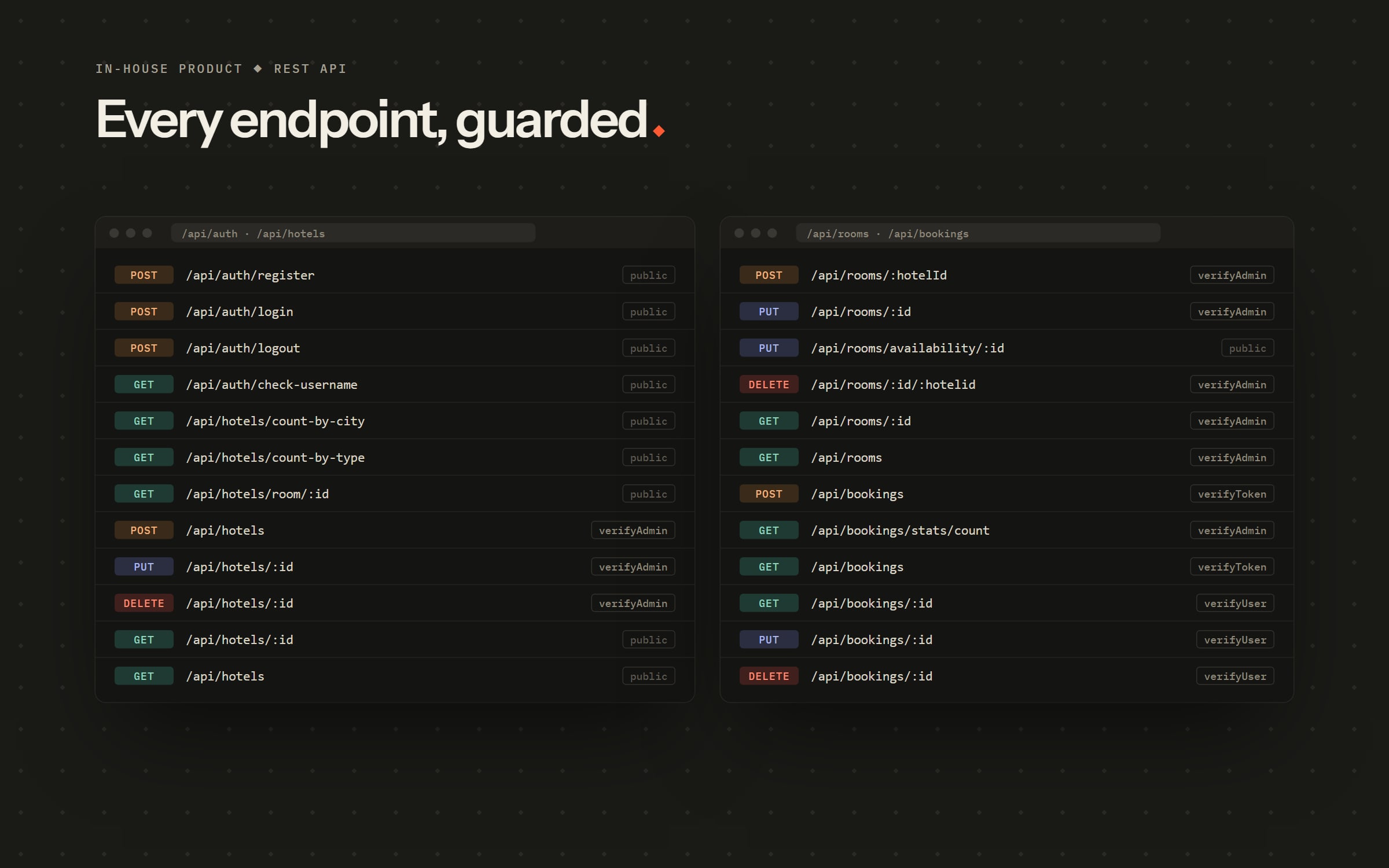Select verifyAdmin tag on POST /api/hotels
Image resolution: width=1389 pixels, height=868 pixels.
633,530
